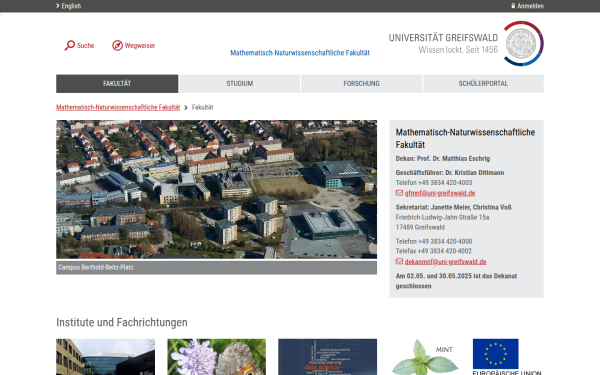
Task: Click the Dekan: Prof. Dr. Matthias Eschrig text
Action: tap(443, 158)
